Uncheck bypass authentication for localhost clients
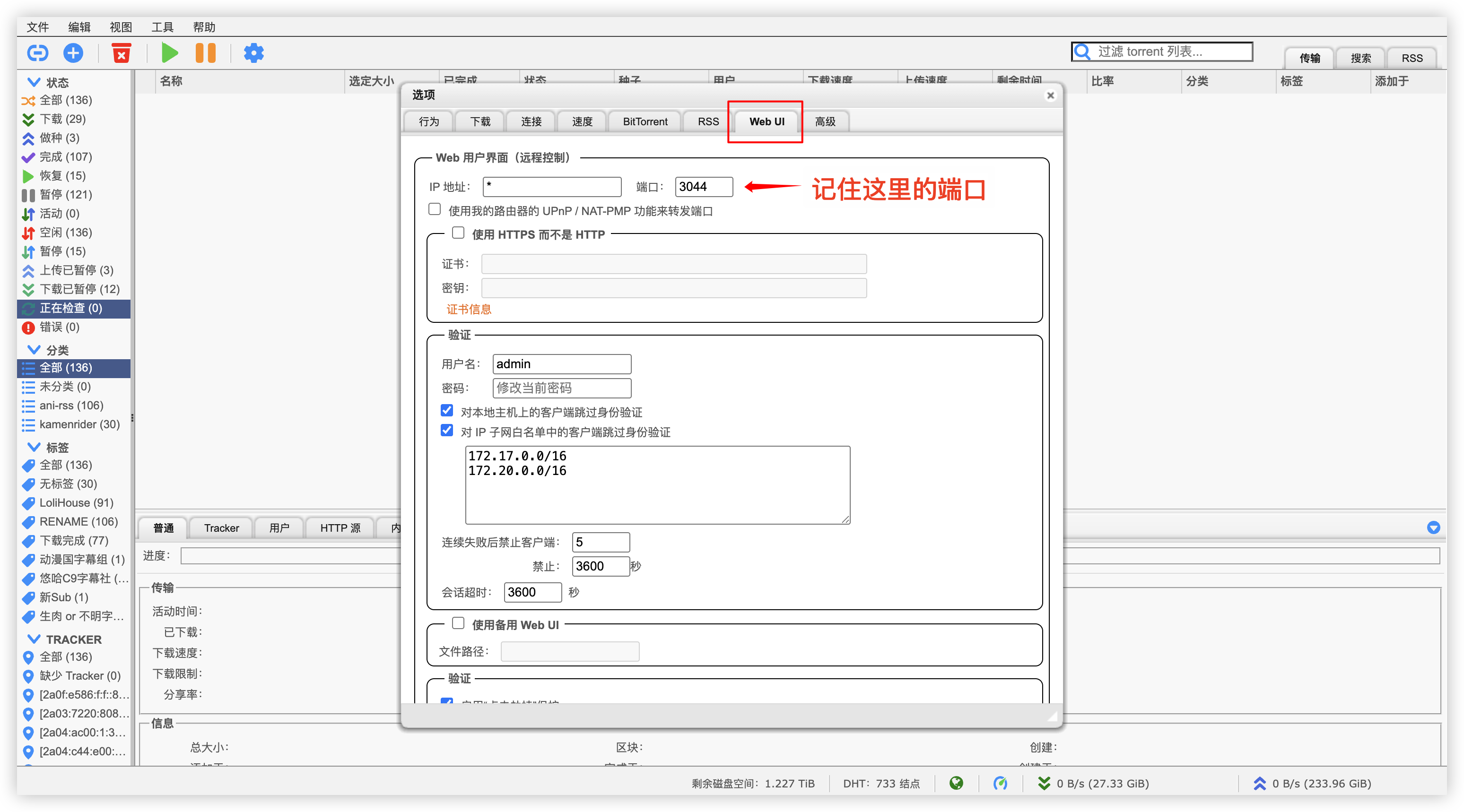The height and width of the screenshot is (812, 1464). [447, 410]
